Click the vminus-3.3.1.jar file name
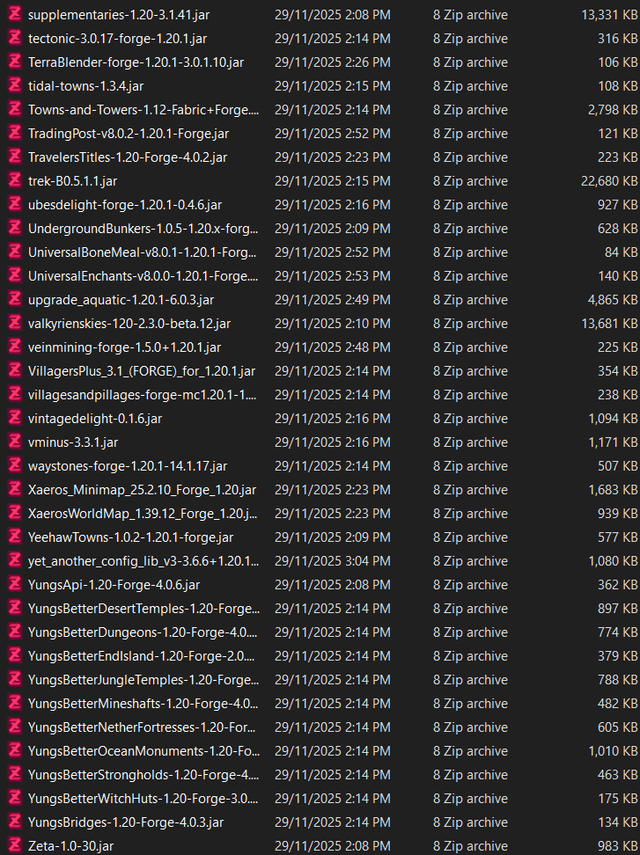 click(73, 442)
